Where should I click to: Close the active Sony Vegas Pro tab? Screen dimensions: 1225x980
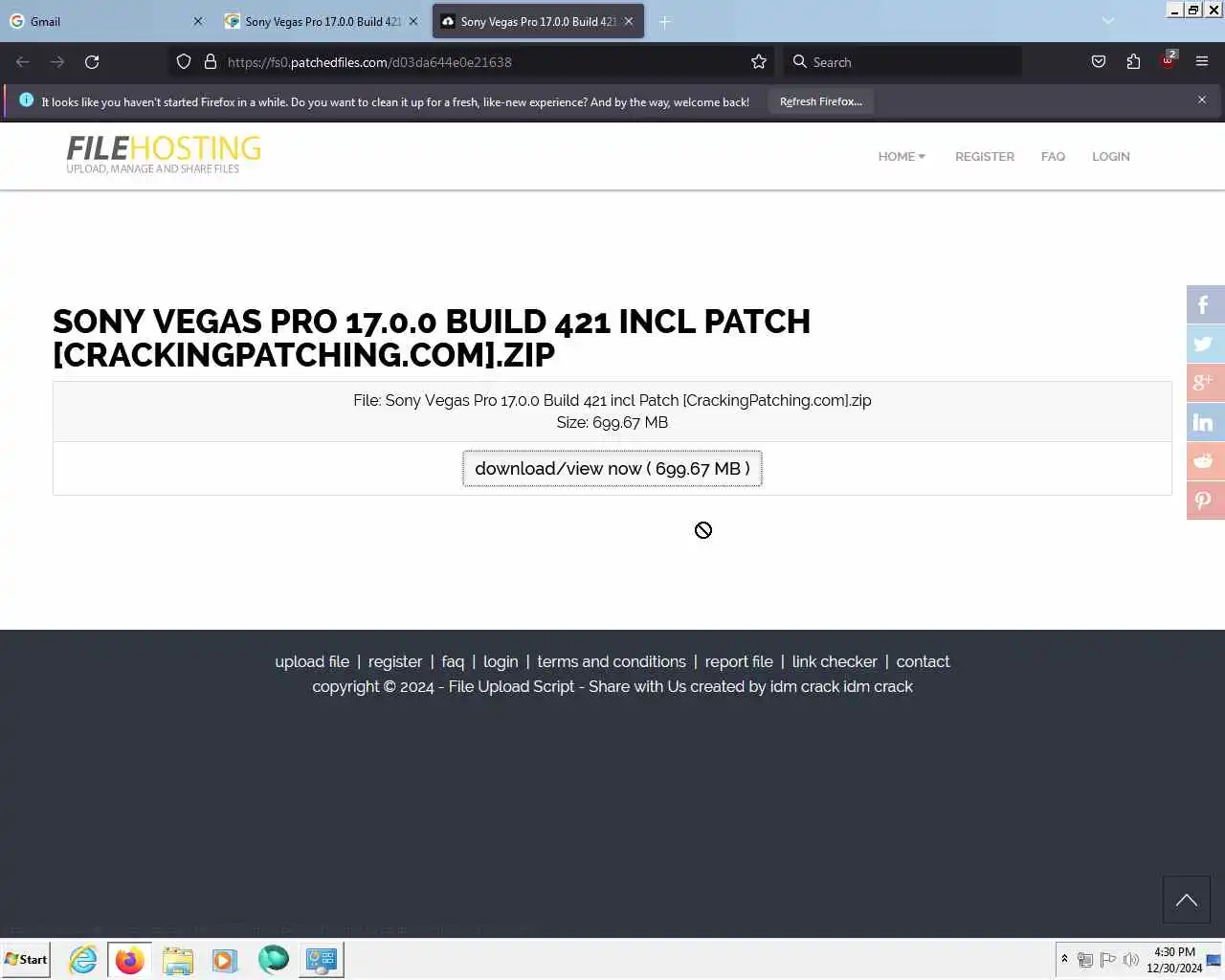[x=629, y=21]
